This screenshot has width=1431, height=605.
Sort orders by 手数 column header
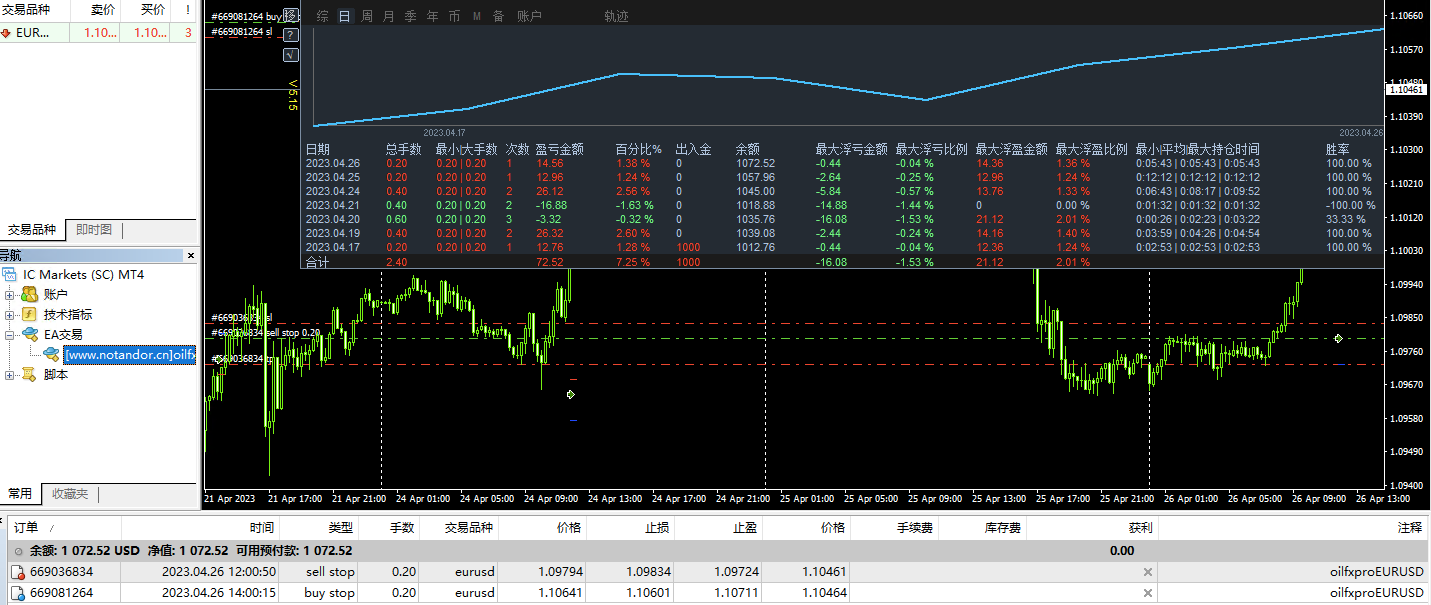[x=389, y=527]
